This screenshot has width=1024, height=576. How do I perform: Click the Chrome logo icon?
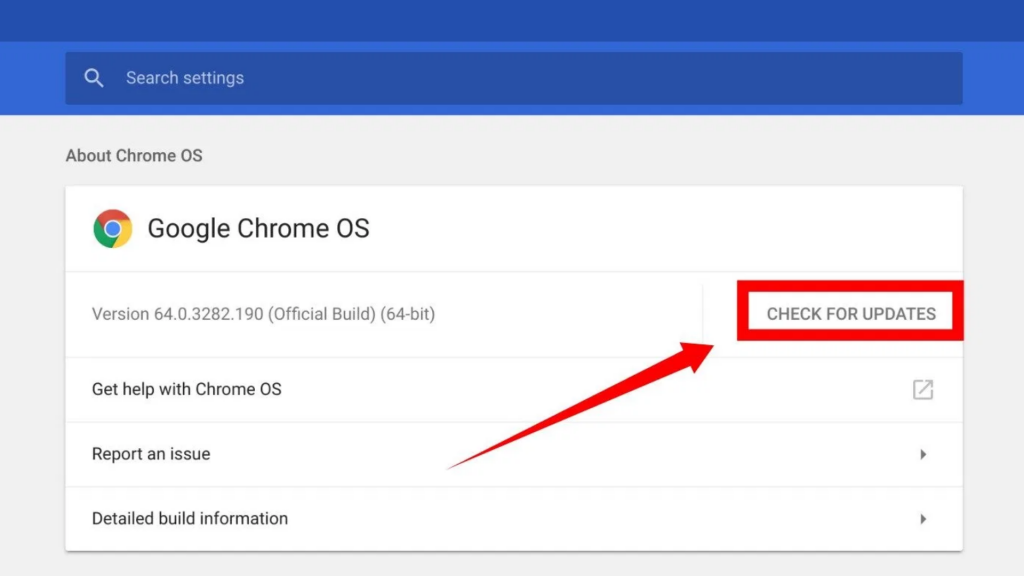tap(112, 229)
